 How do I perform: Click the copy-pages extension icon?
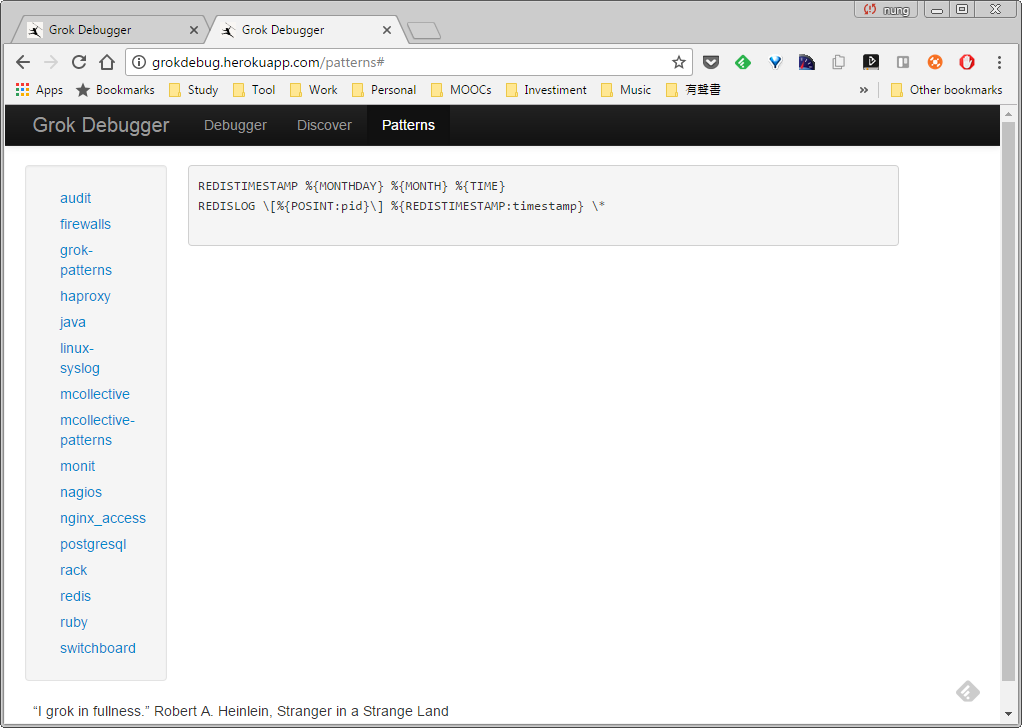839,63
